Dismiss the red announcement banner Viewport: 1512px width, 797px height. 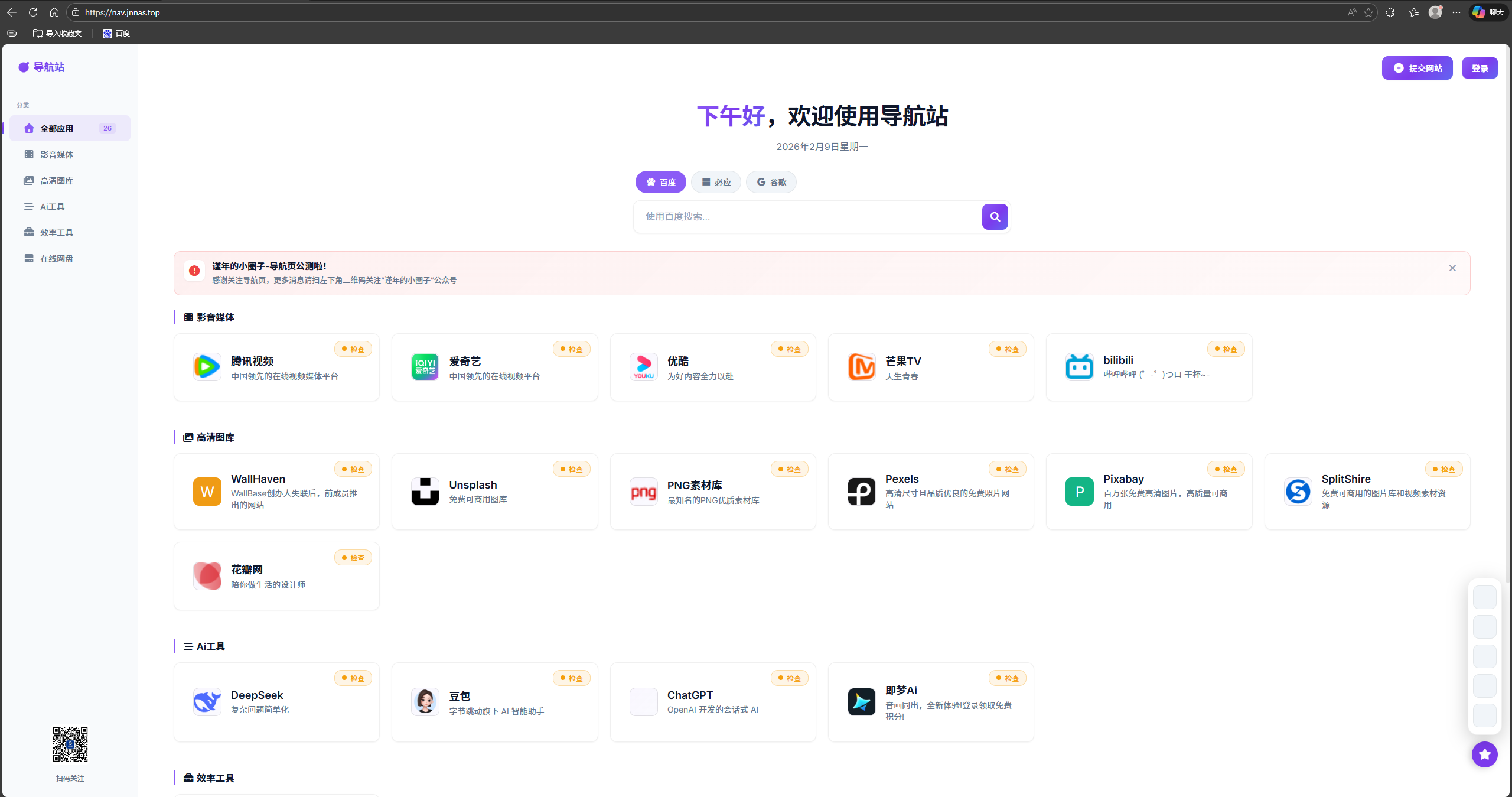(x=1452, y=268)
